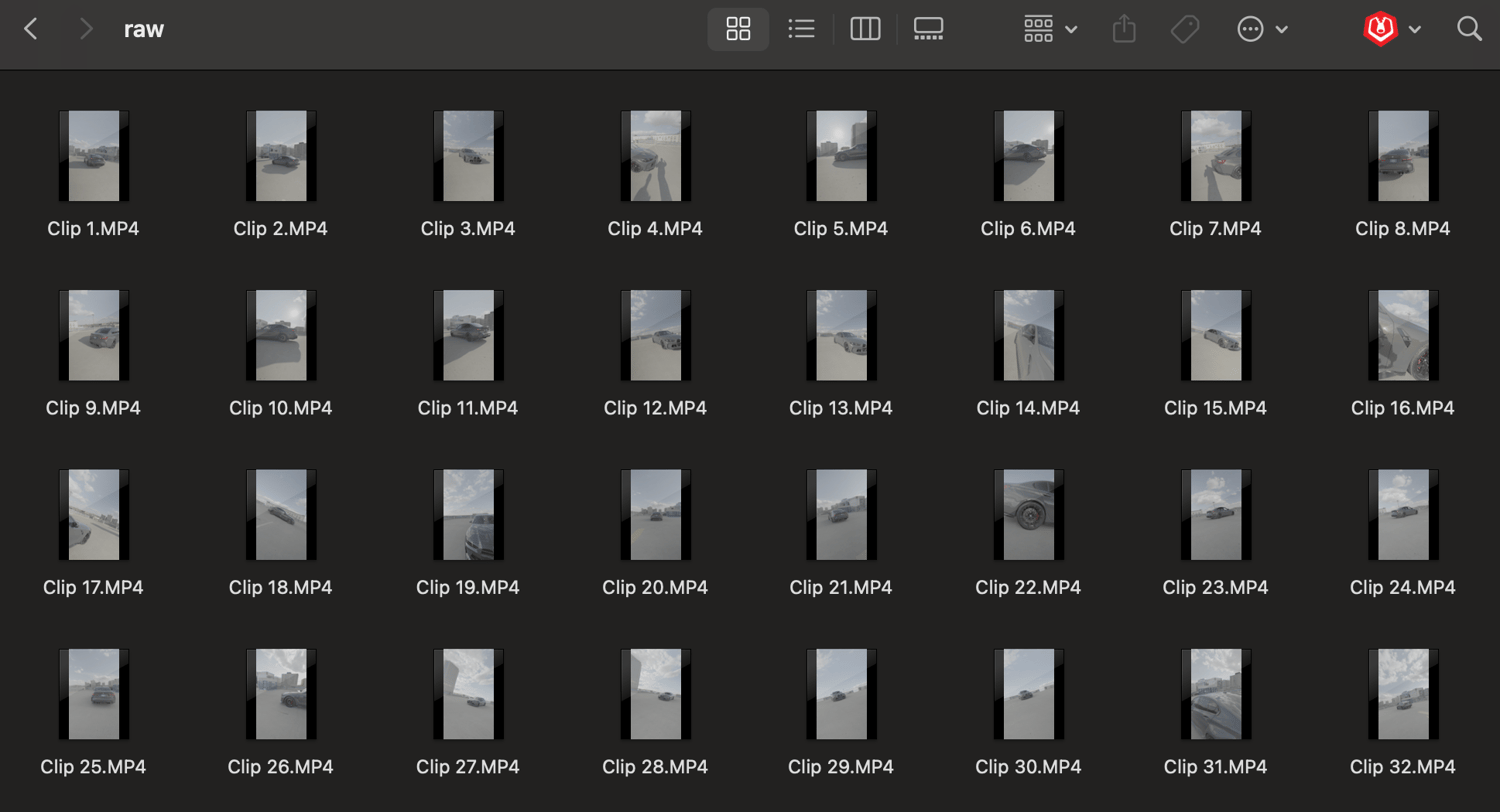Select the Clip 14.MP4 thumbnail

(x=1029, y=336)
